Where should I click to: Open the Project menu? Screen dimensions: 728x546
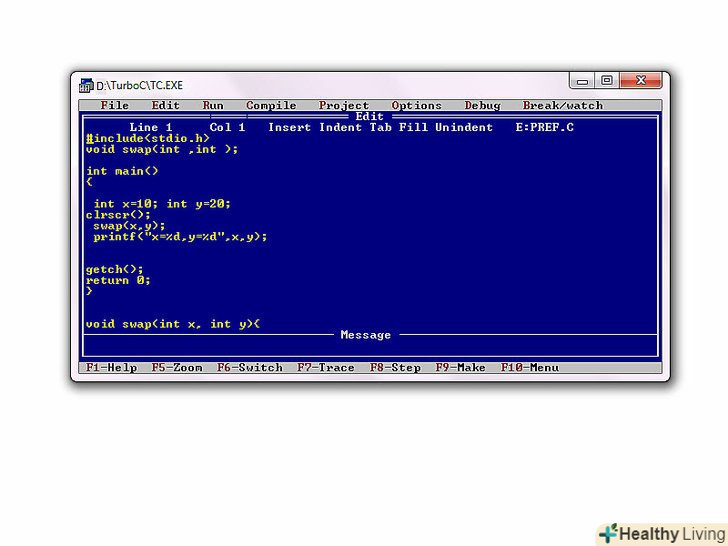344,106
